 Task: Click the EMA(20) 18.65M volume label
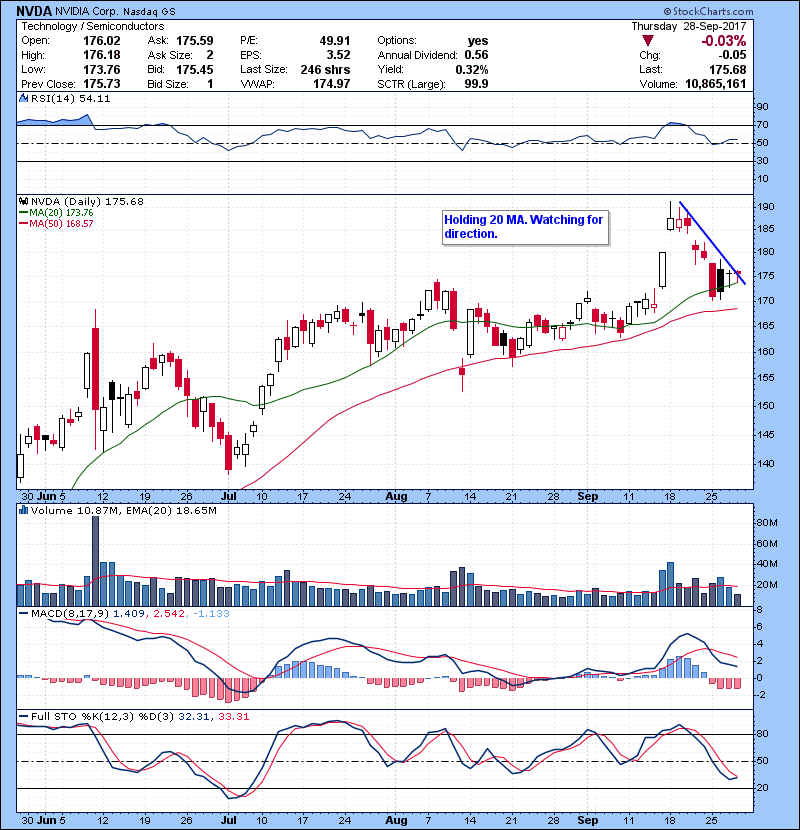point(171,511)
